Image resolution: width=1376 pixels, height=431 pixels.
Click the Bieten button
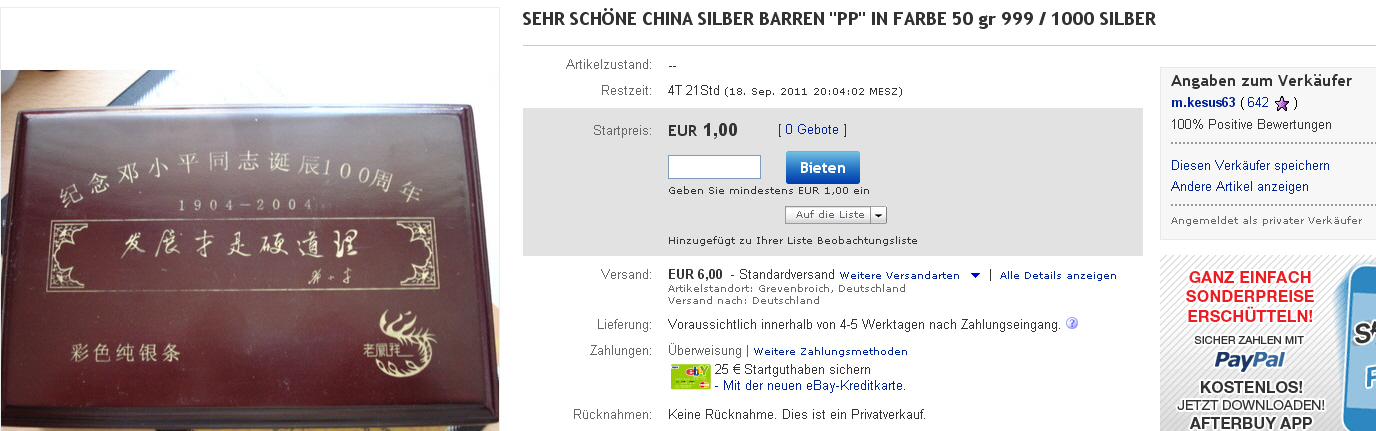822,168
